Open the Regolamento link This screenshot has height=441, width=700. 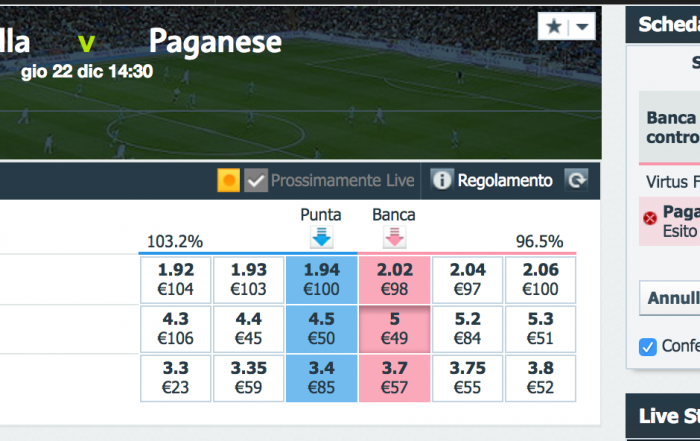point(505,181)
